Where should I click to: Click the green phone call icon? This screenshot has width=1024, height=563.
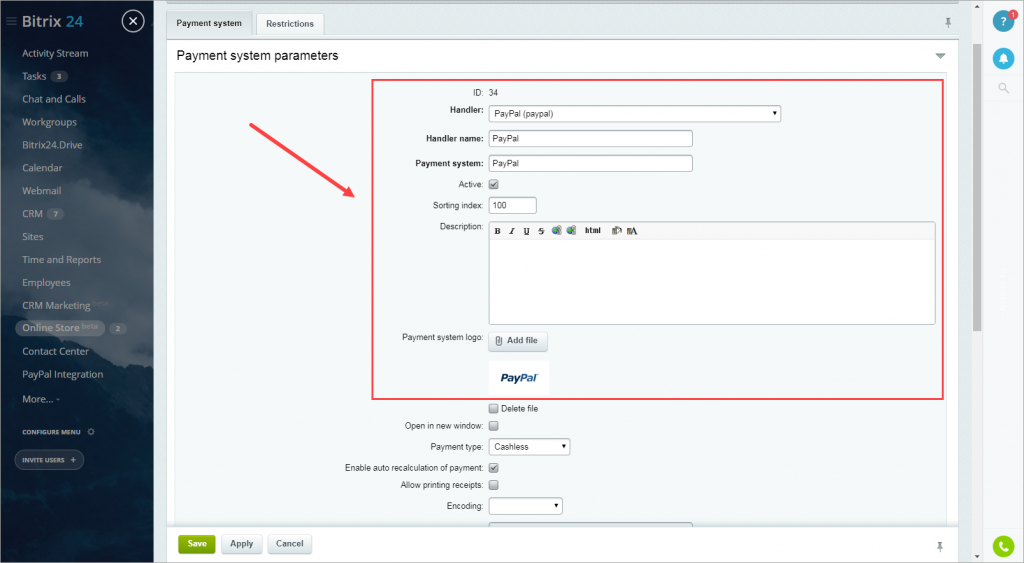pyautogui.click(x=1003, y=546)
